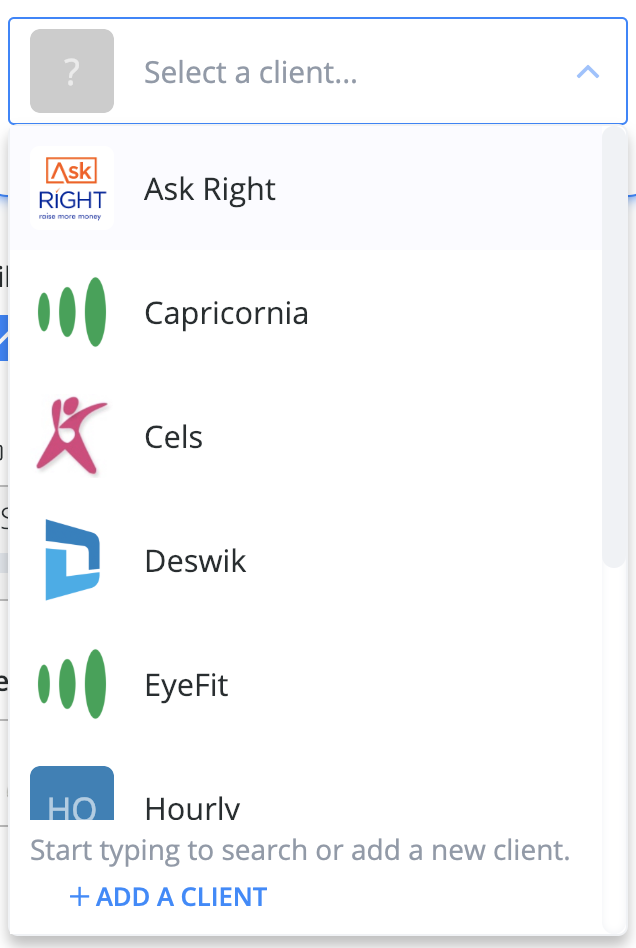Click the Cels pink figure logo
Viewport: 636px width, 948px height.
72,435
